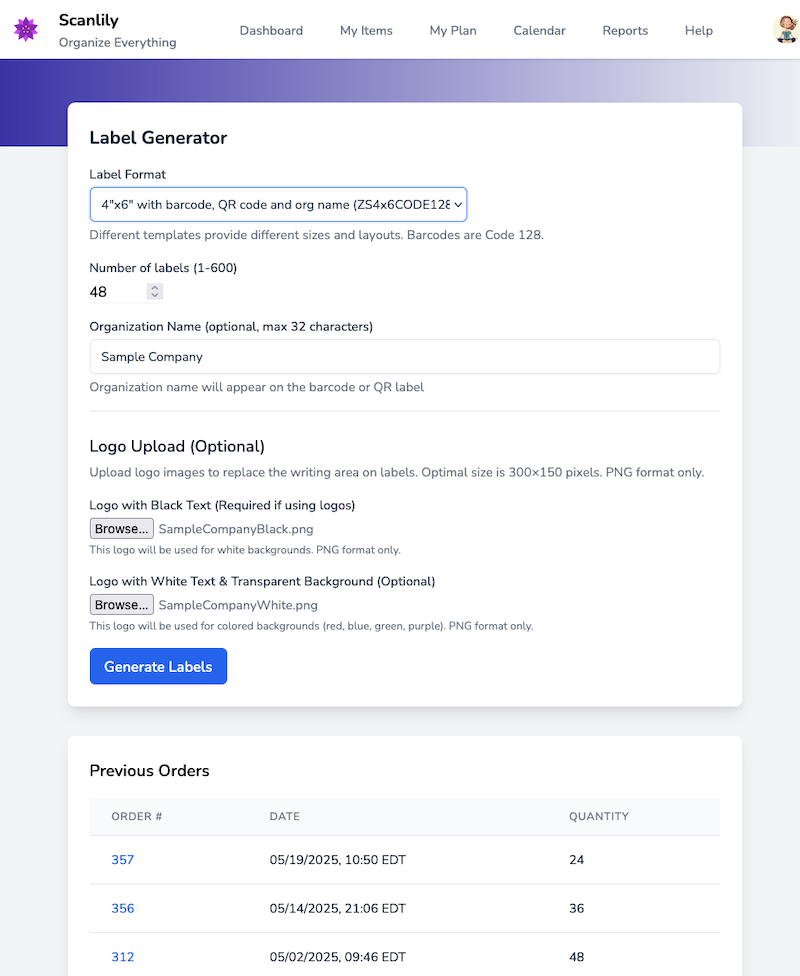This screenshot has height=976, width=800.
Task: Go to the Calendar page
Action: 539,30
